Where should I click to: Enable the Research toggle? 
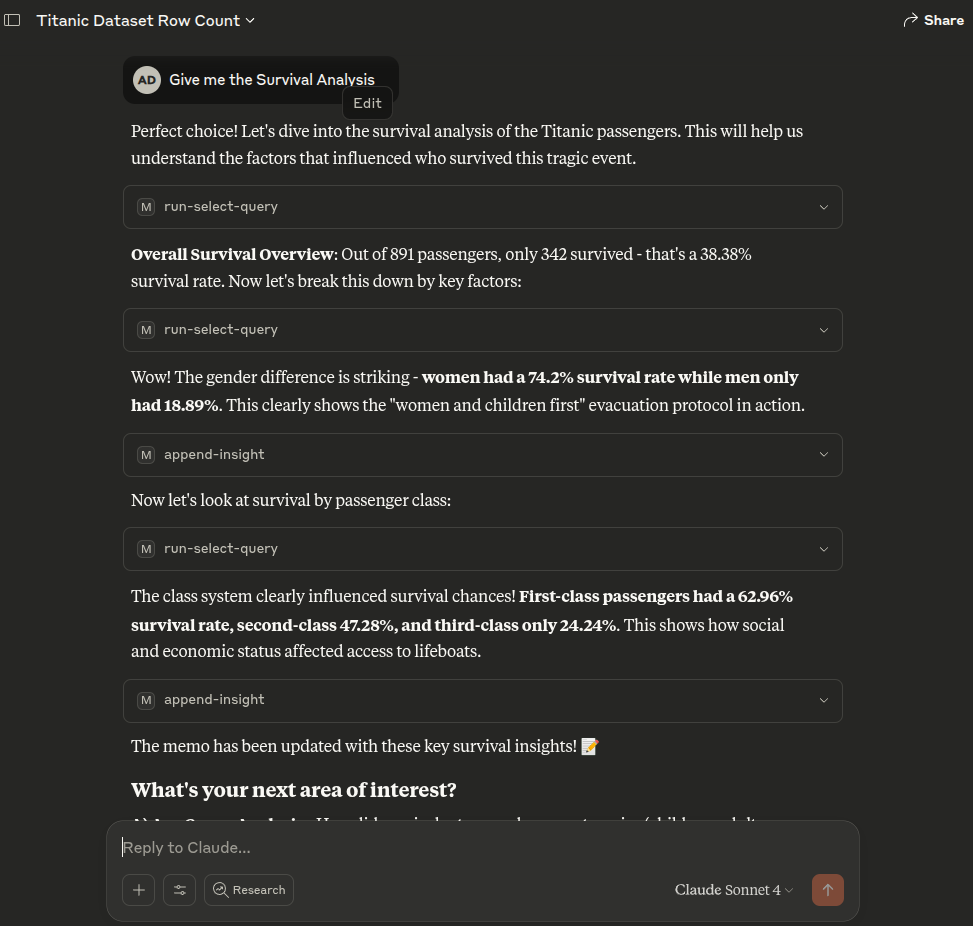pos(249,890)
